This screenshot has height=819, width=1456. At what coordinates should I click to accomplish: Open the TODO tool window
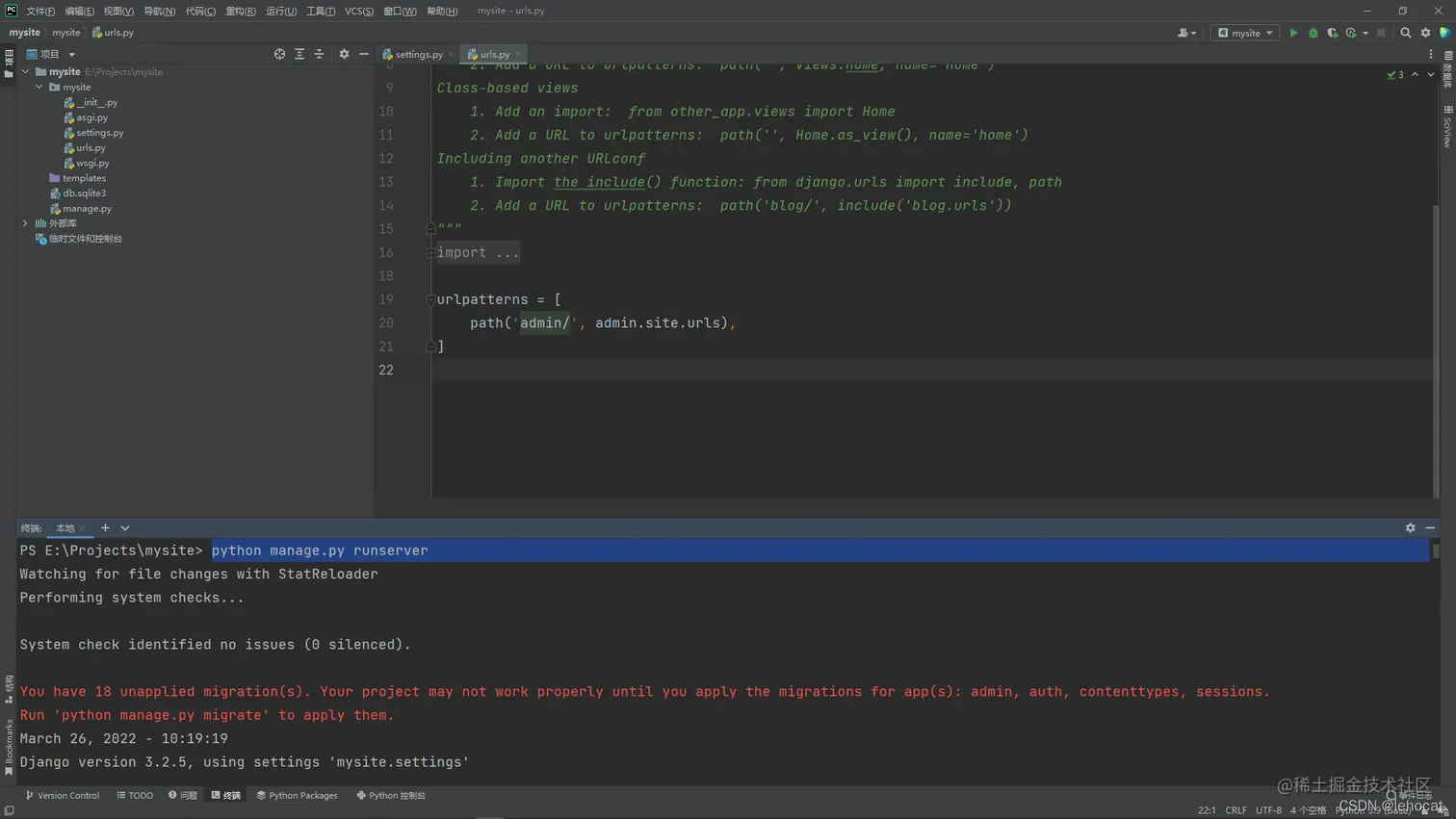(x=135, y=796)
